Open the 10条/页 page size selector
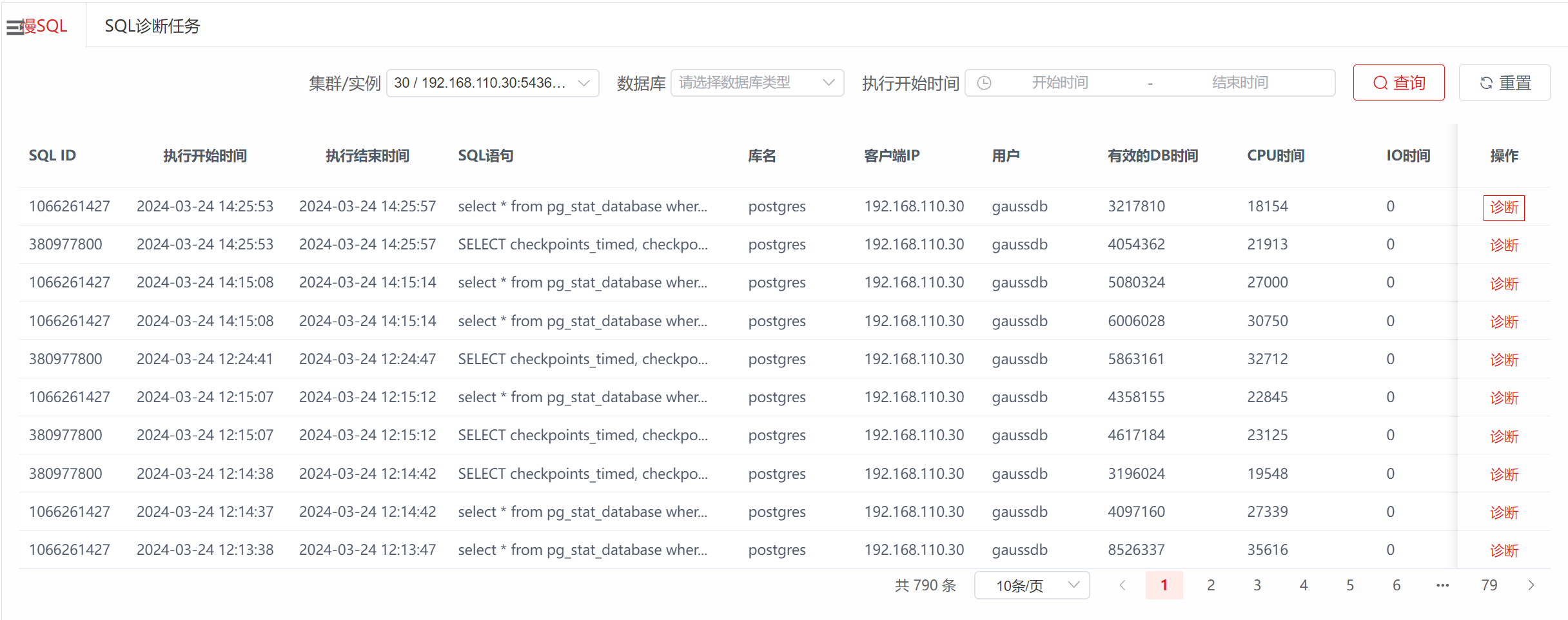The width and height of the screenshot is (1568, 620). click(x=1032, y=585)
